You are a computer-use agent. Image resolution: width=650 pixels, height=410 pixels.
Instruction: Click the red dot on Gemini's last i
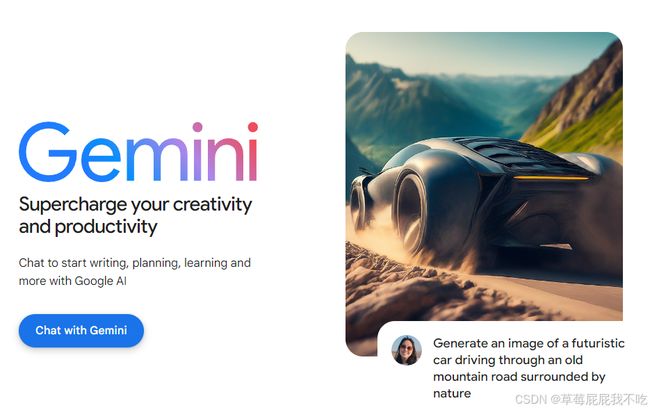253,127
